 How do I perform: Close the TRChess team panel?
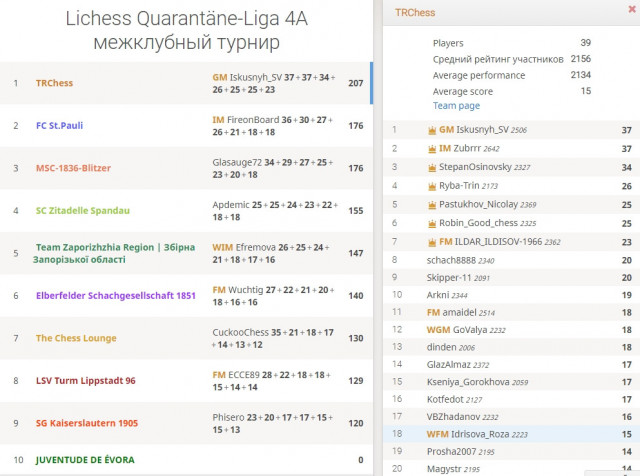point(631,9)
